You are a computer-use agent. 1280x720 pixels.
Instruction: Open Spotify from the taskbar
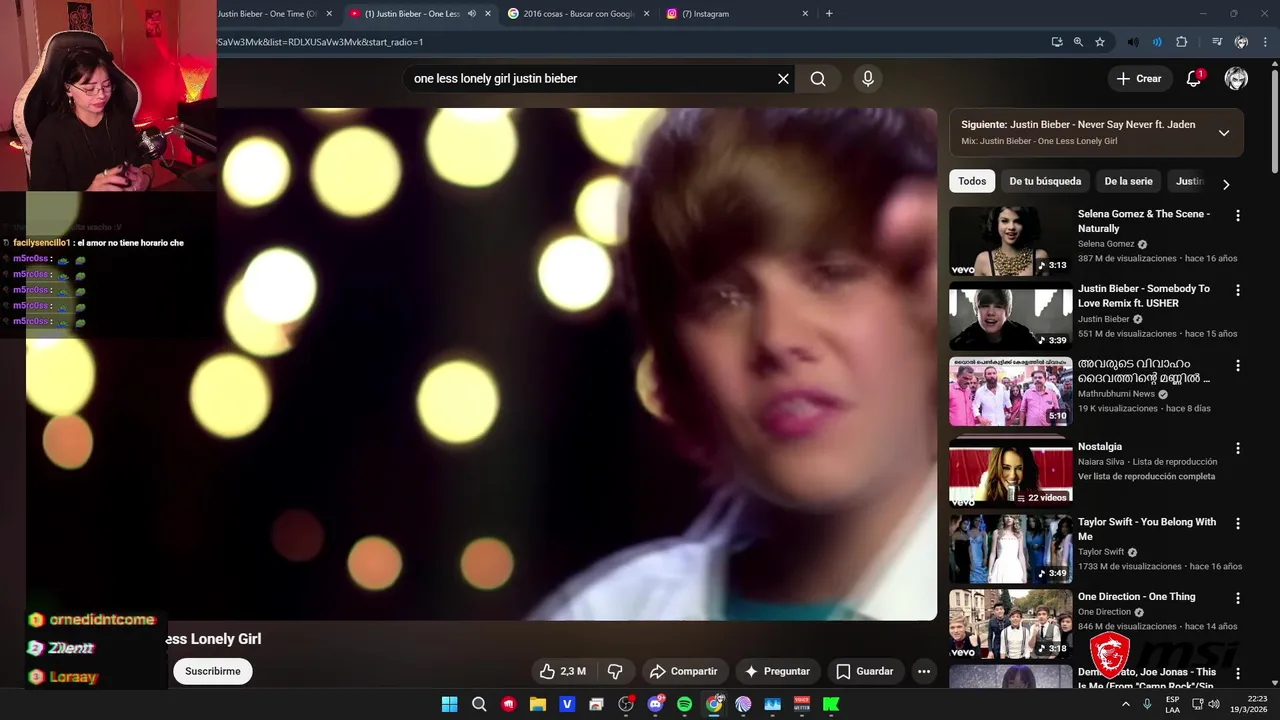tap(685, 704)
